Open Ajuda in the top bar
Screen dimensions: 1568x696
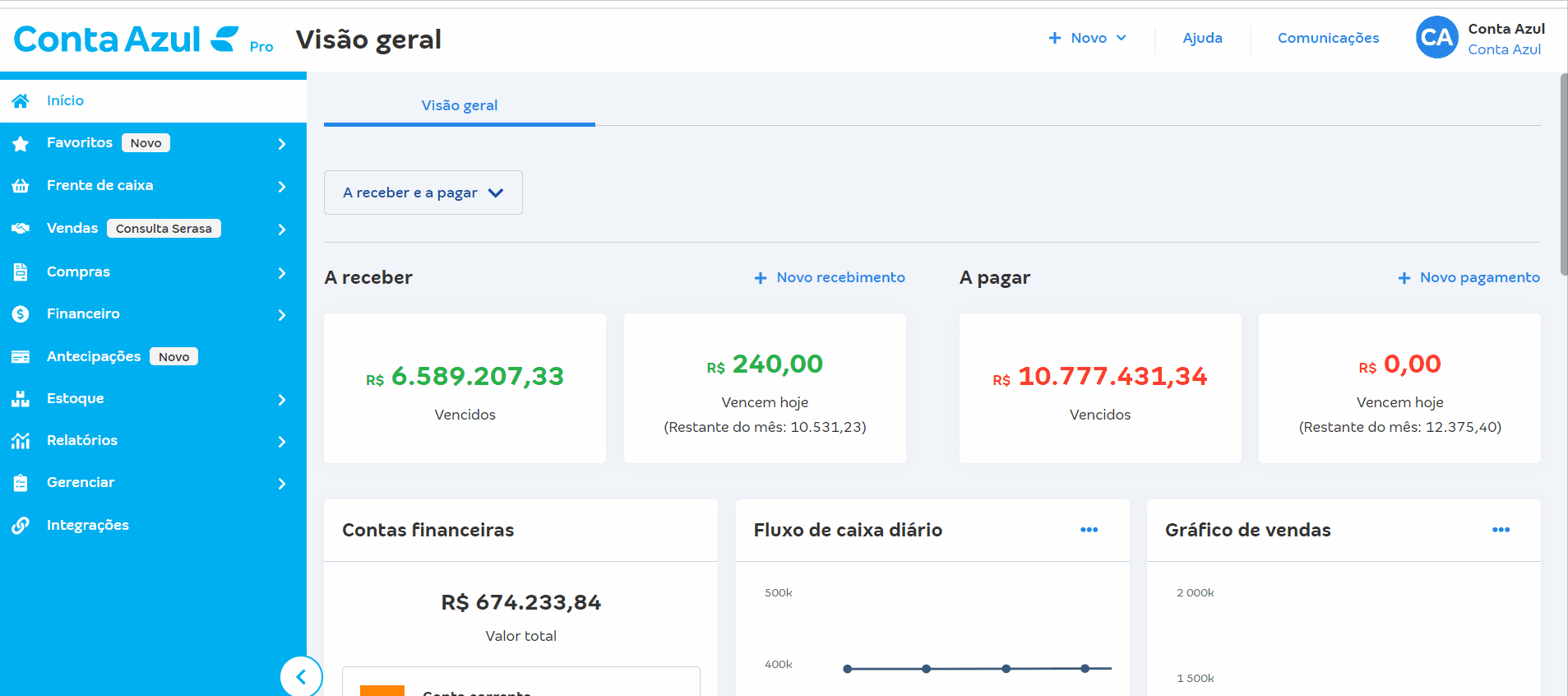tap(1202, 38)
